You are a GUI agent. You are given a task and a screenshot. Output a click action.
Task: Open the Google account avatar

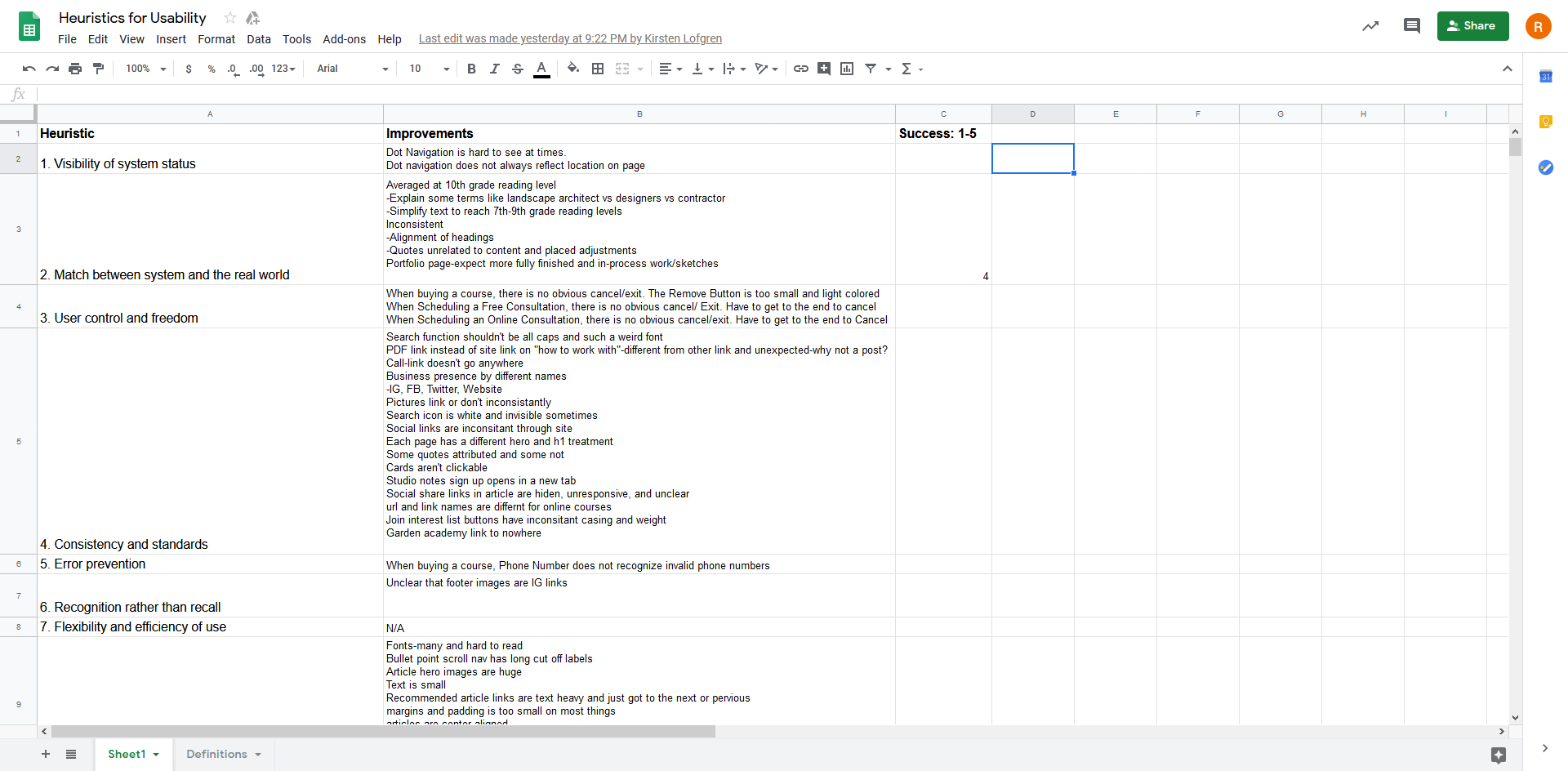[1539, 26]
